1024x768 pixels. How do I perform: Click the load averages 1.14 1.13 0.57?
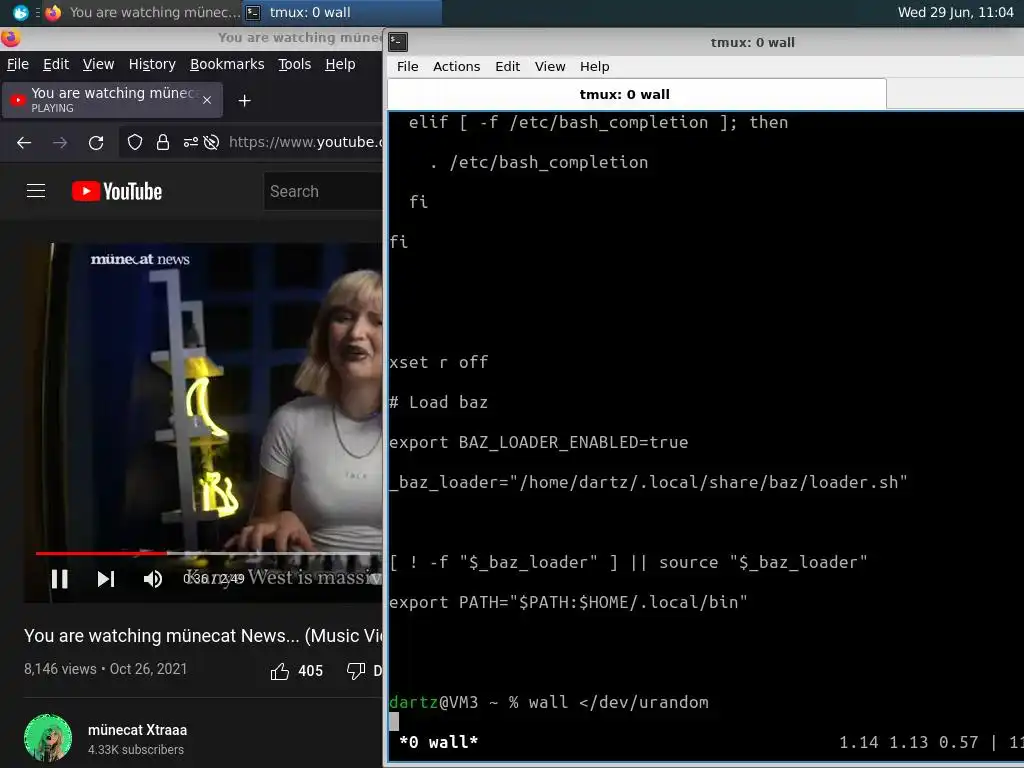(908, 743)
